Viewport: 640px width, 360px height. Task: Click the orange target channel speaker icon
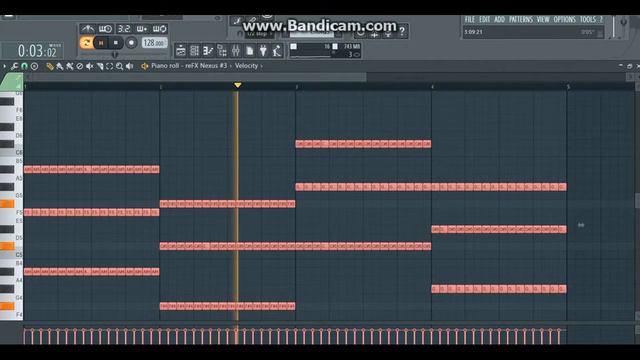coord(144,66)
